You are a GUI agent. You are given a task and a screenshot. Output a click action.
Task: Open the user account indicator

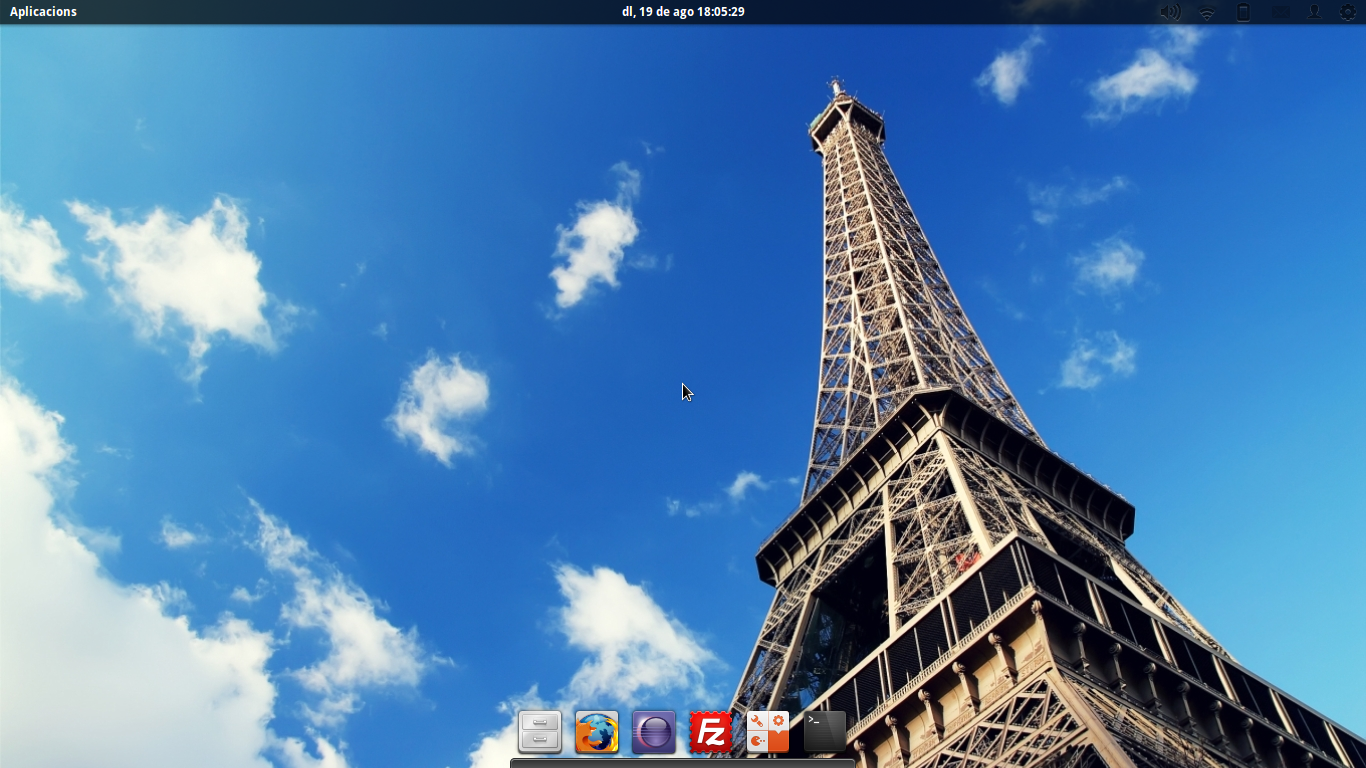pyautogui.click(x=1314, y=12)
